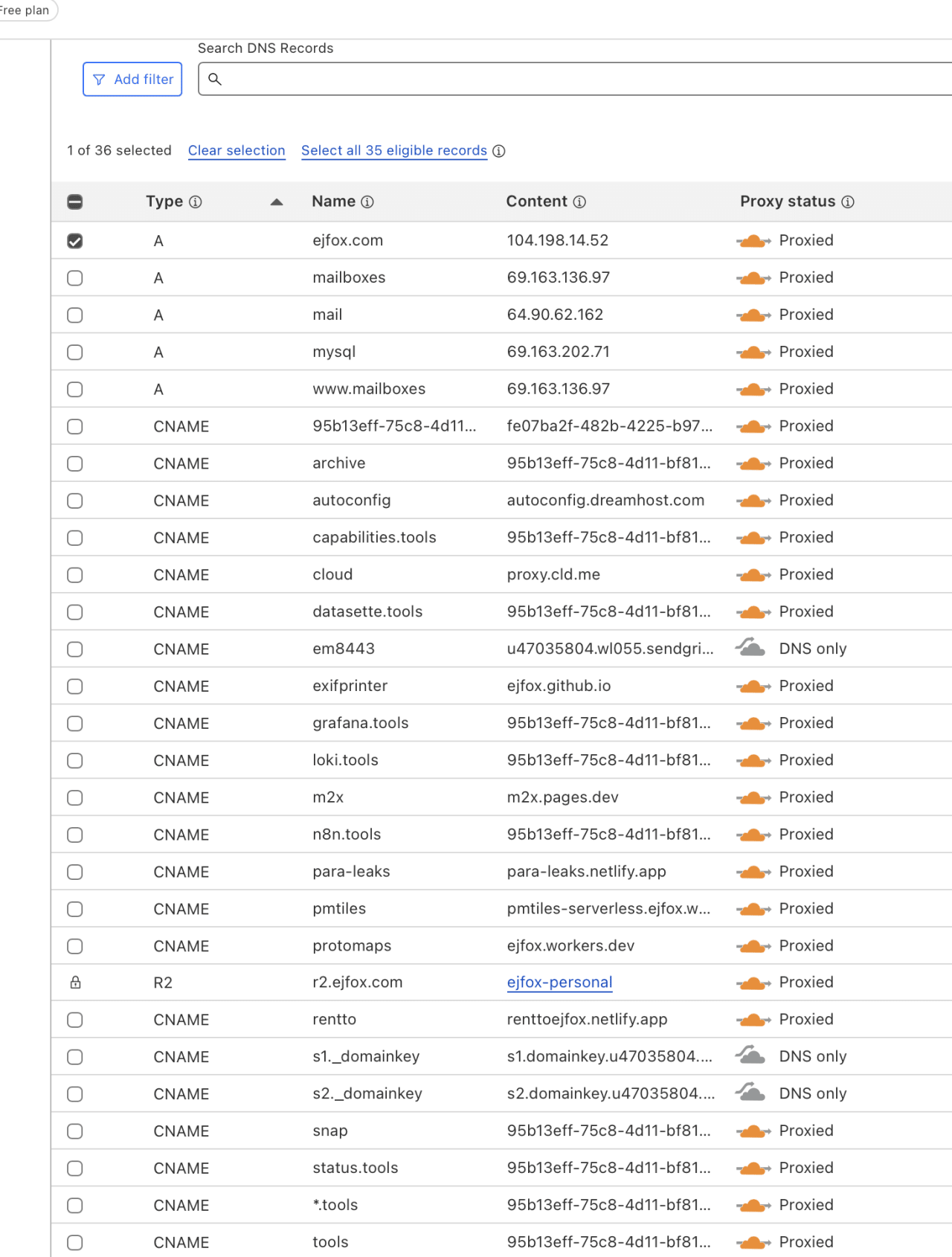Viewport: 952px width, 1257px height.
Task: Select the archive CNAME checkbox
Action: coord(75,464)
